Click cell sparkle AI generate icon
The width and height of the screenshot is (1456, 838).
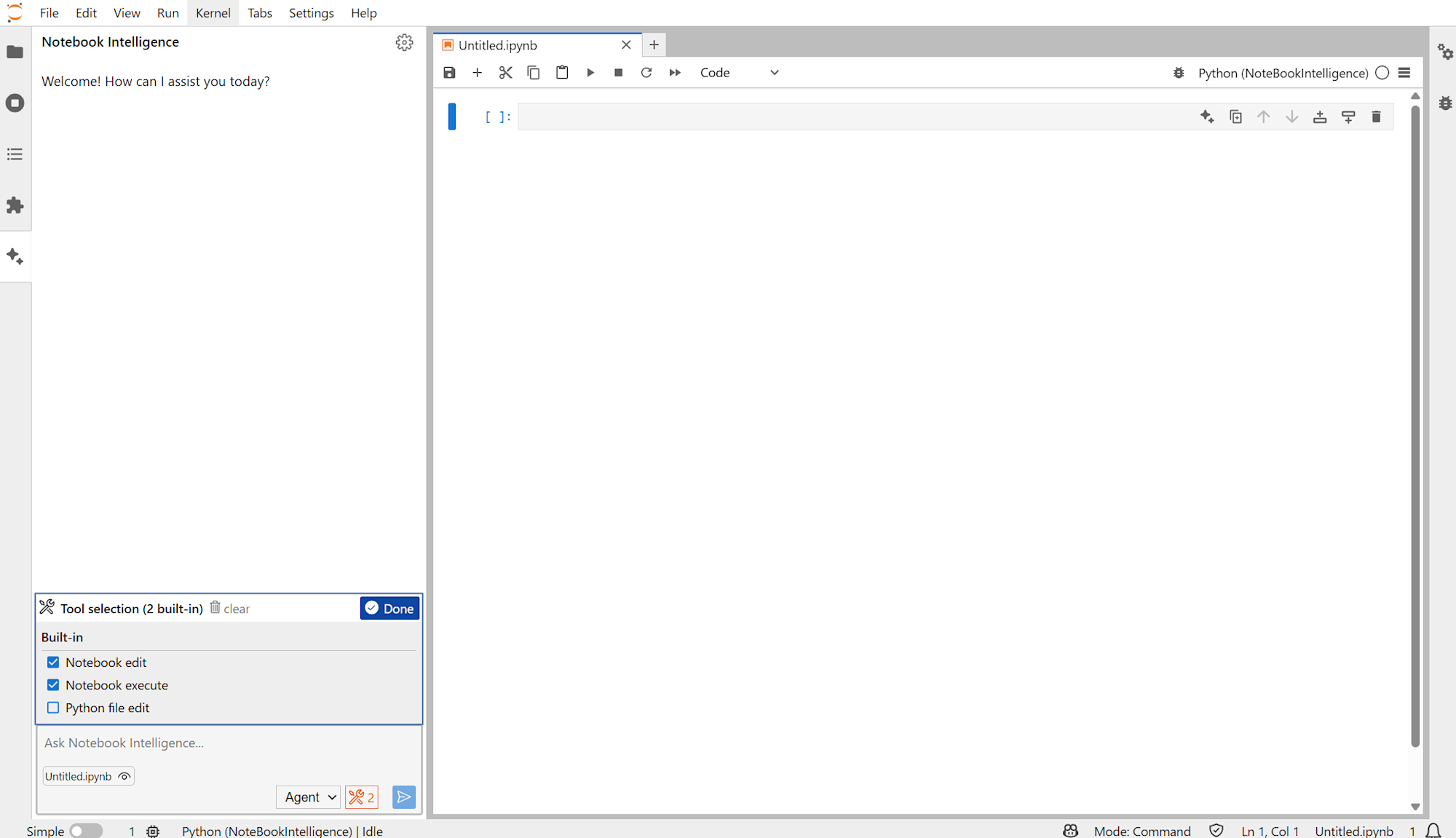pyautogui.click(x=1207, y=116)
